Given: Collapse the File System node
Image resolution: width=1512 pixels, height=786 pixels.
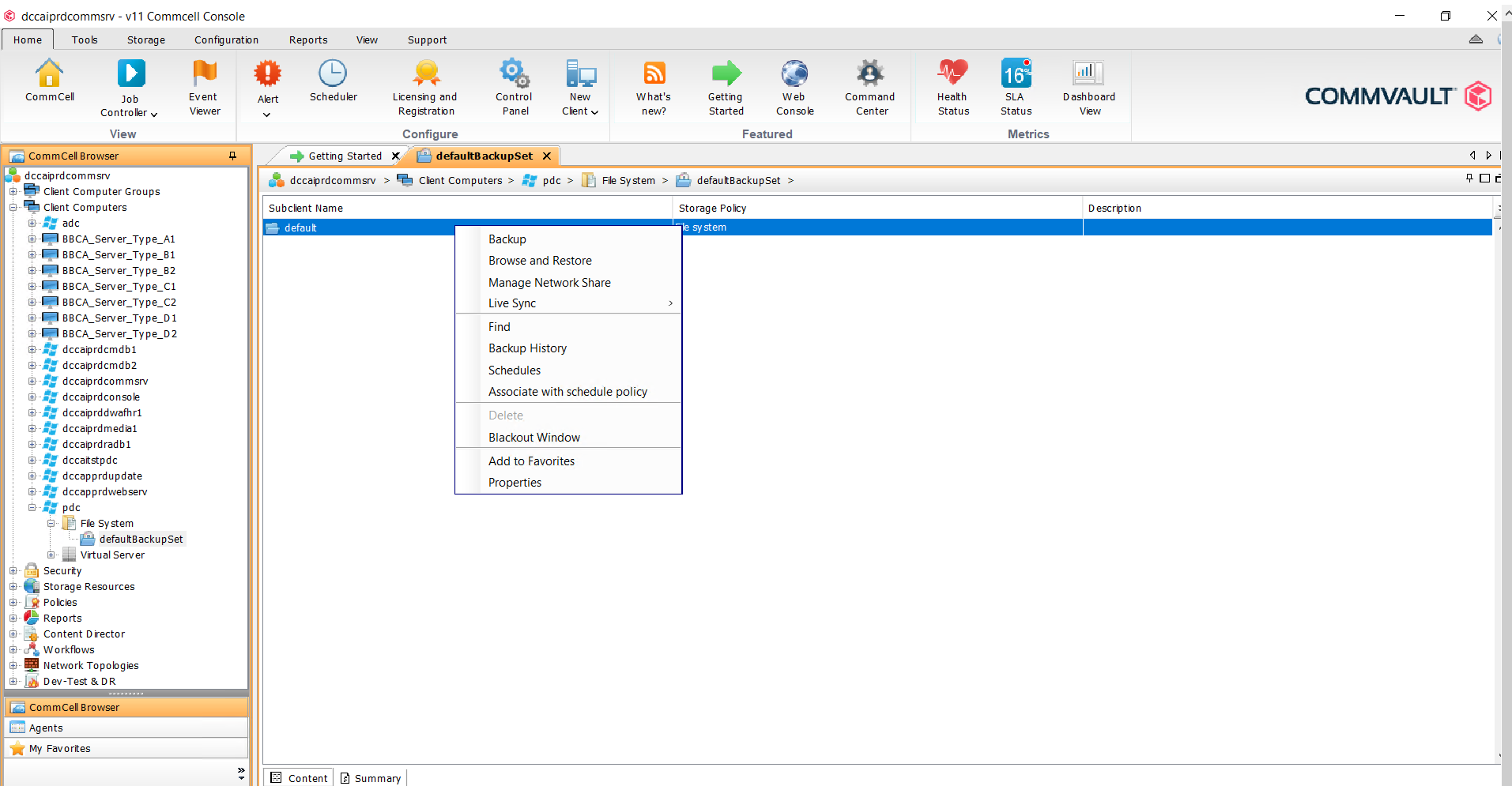Looking at the screenshot, I should tap(51, 523).
